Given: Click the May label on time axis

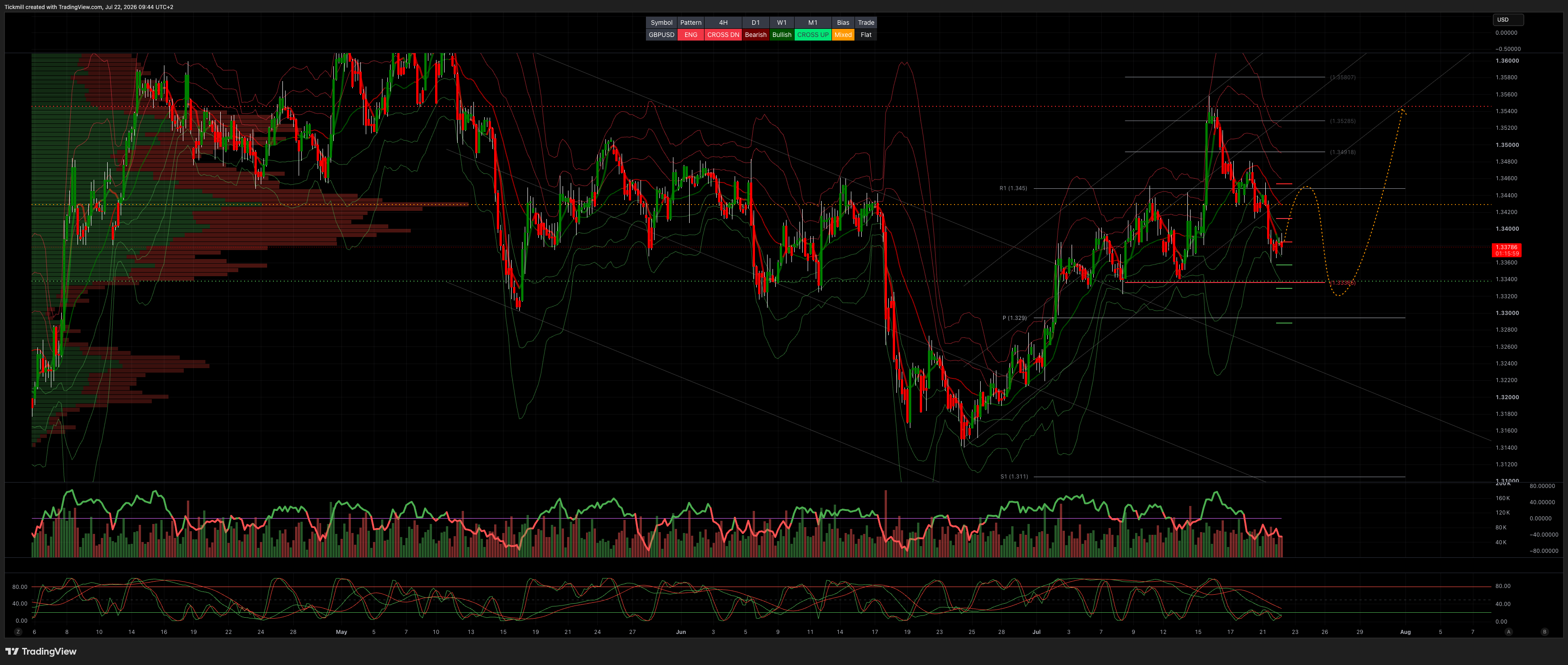Looking at the screenshot, I should (x=341, y=632).
